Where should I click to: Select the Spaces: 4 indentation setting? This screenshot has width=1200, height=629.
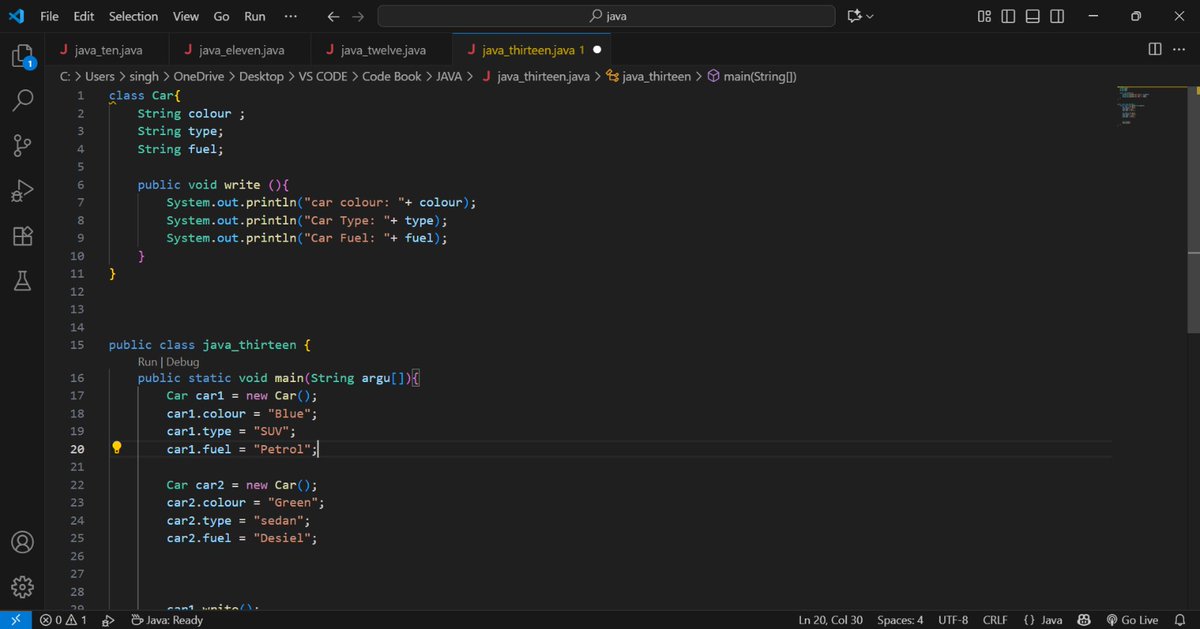click(900, 620)
